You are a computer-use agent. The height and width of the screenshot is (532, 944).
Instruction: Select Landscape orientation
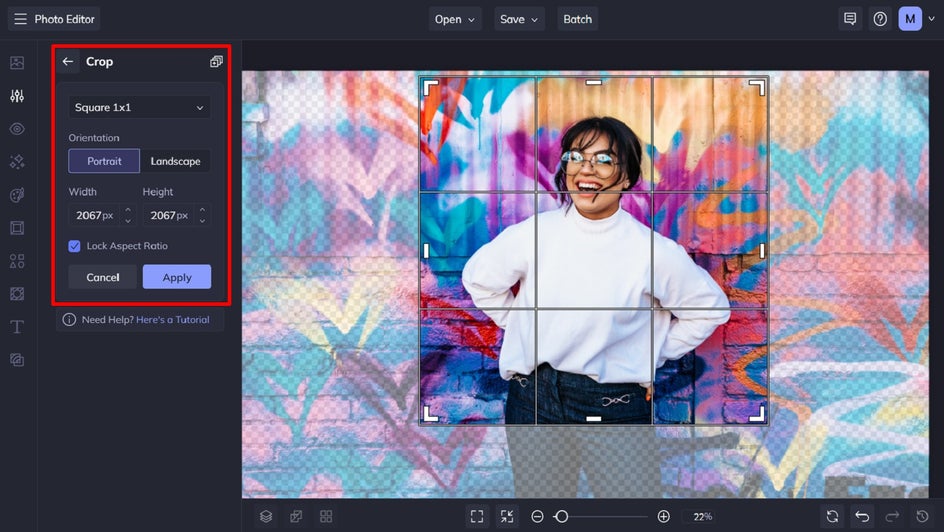click(x=175, y=161)
